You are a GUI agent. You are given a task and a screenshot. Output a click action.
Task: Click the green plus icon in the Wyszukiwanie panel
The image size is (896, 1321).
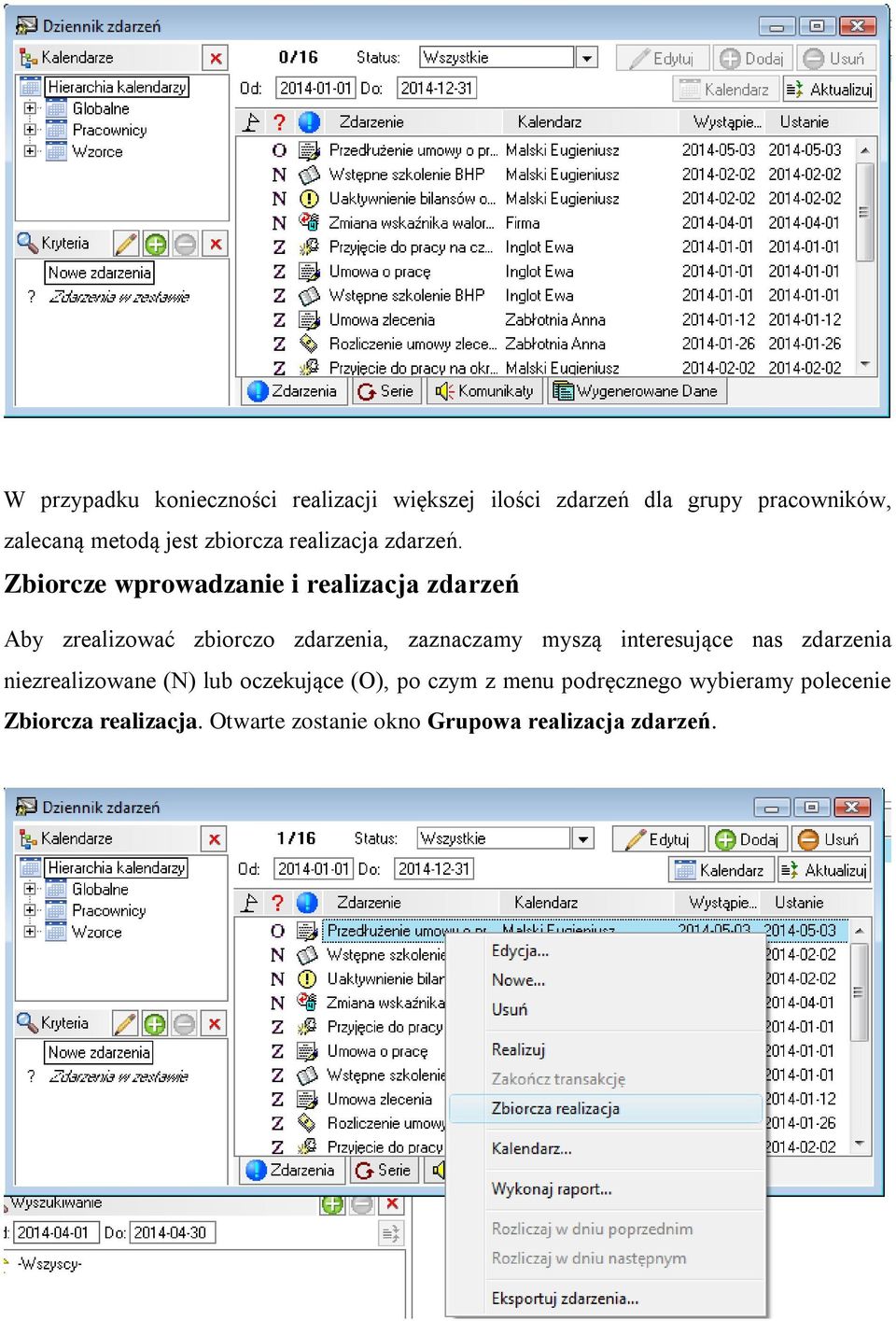point(333,1204)
